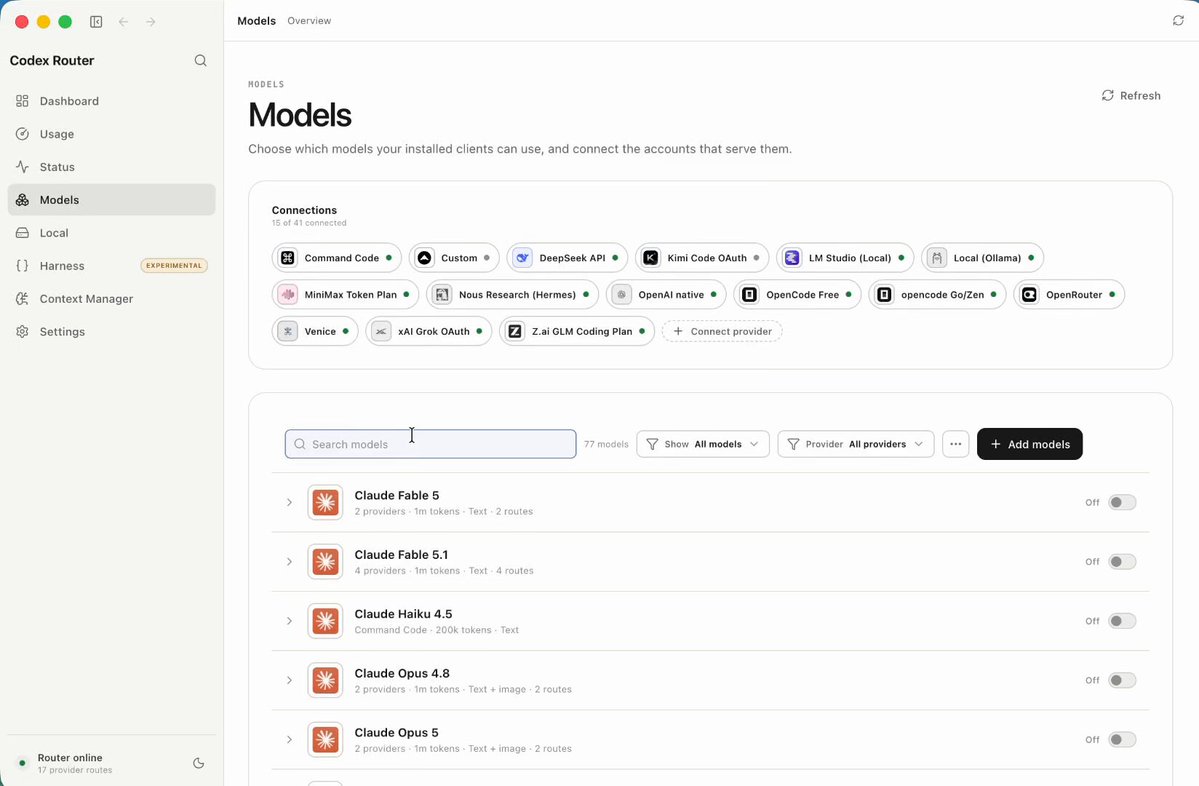Click the Claude Fable 5 model logo
This screenshot has height=786, width=1199.
pos(325,502)
